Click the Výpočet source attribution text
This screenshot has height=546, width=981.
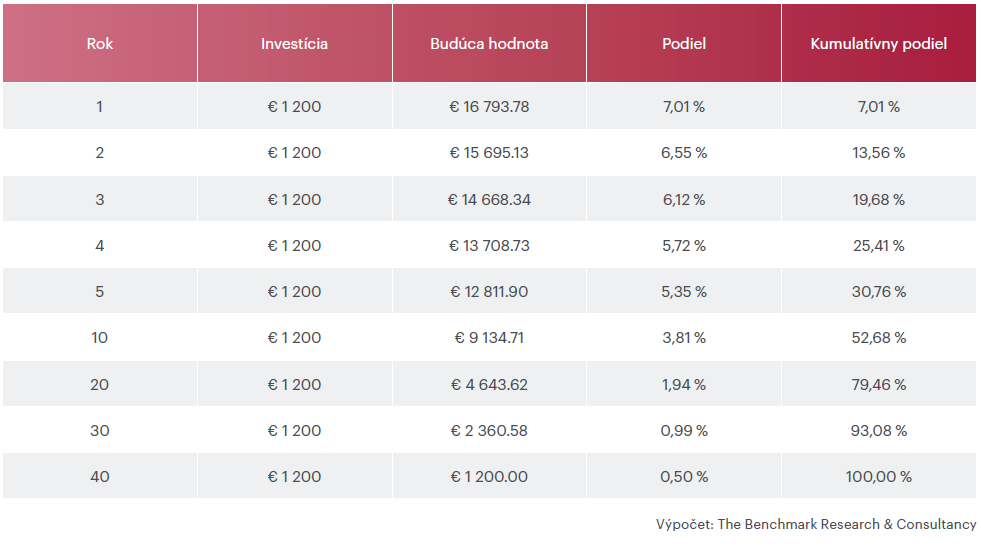(x=816, y=524)
